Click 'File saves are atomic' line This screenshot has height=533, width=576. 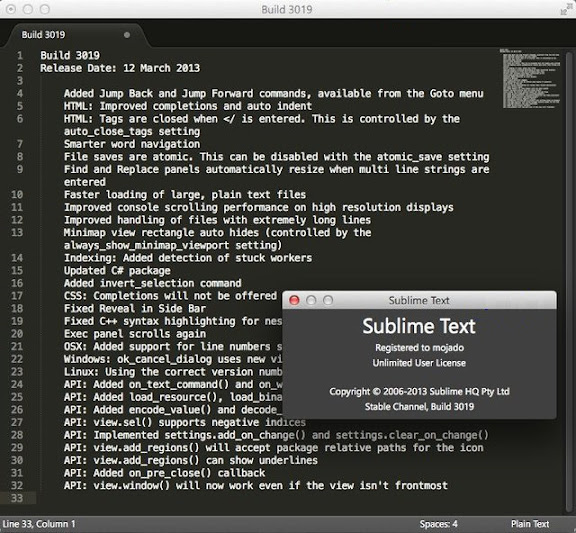coord(277,157)
